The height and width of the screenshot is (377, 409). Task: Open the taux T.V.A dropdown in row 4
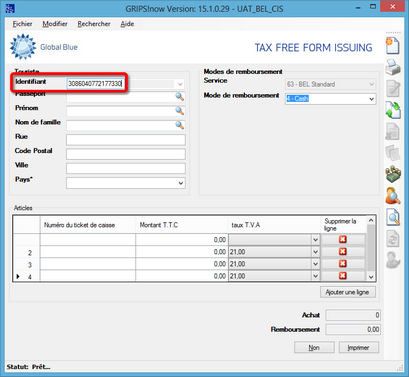point(315,276)
